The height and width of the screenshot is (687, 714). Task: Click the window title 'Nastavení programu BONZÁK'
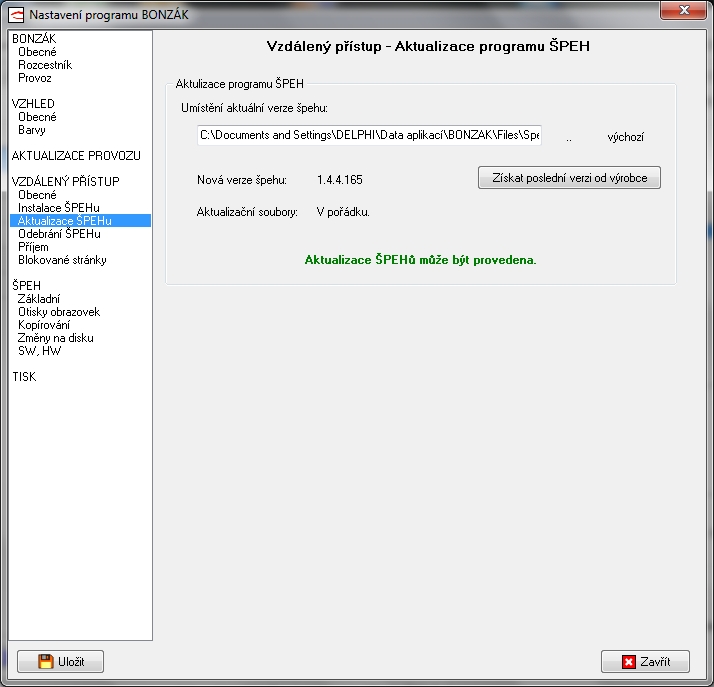click(x=109, y=15)
